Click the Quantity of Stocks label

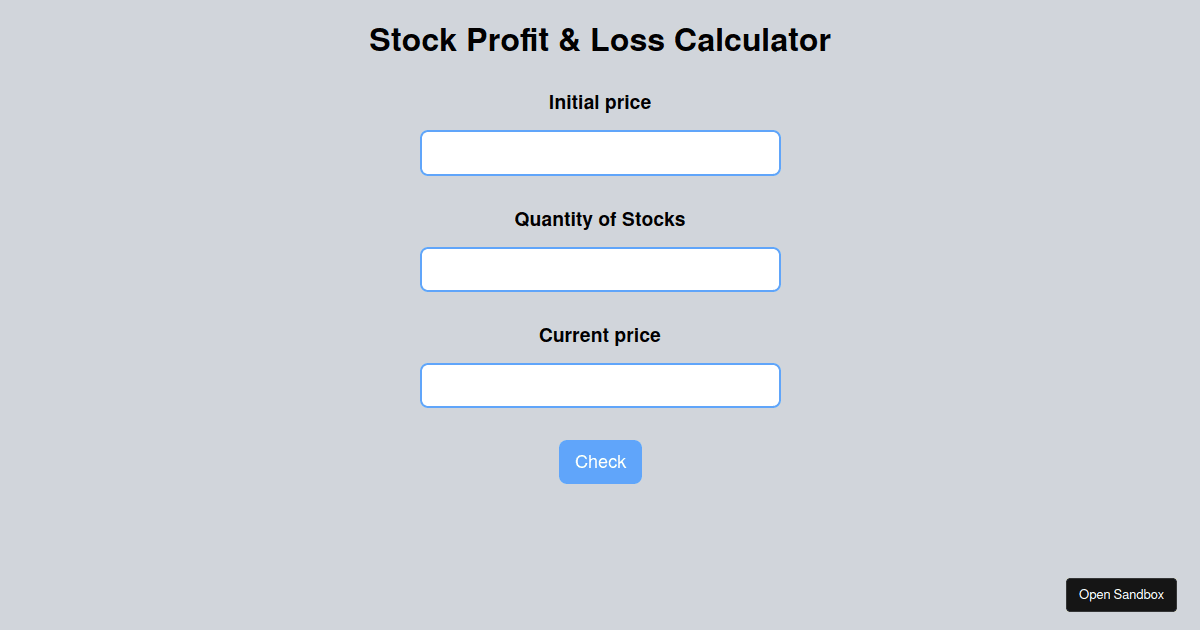pos(600,219)
